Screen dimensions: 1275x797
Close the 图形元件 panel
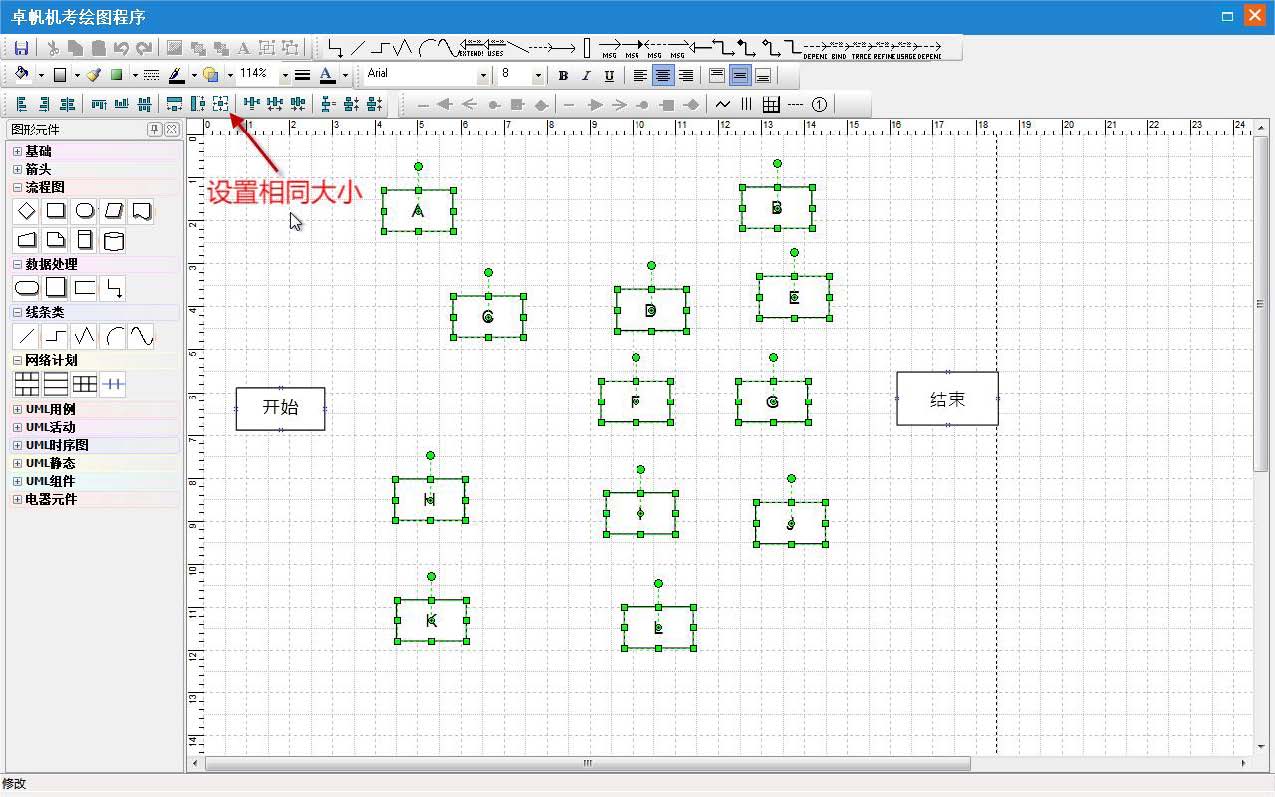(171, 129)
